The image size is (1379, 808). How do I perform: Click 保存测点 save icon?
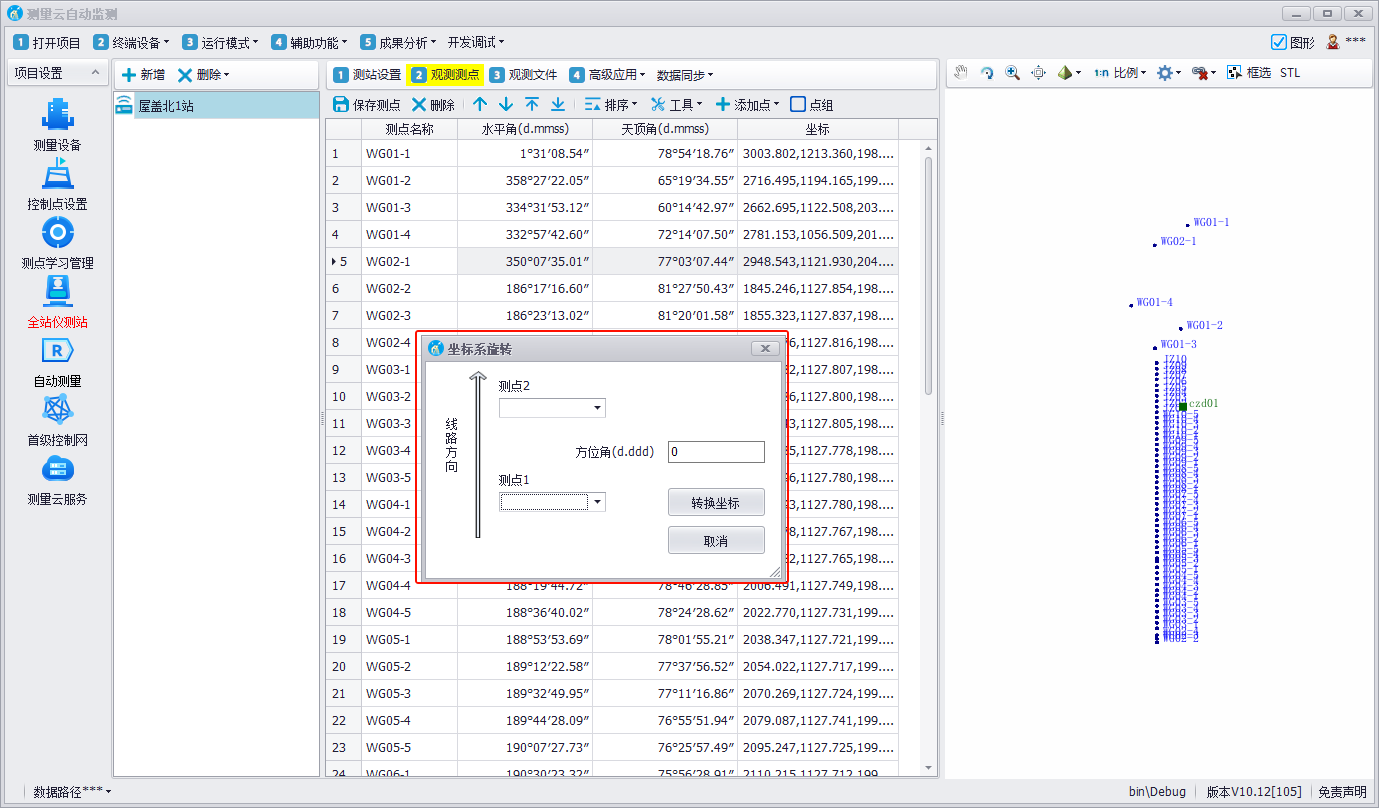[x=341, y=104]
